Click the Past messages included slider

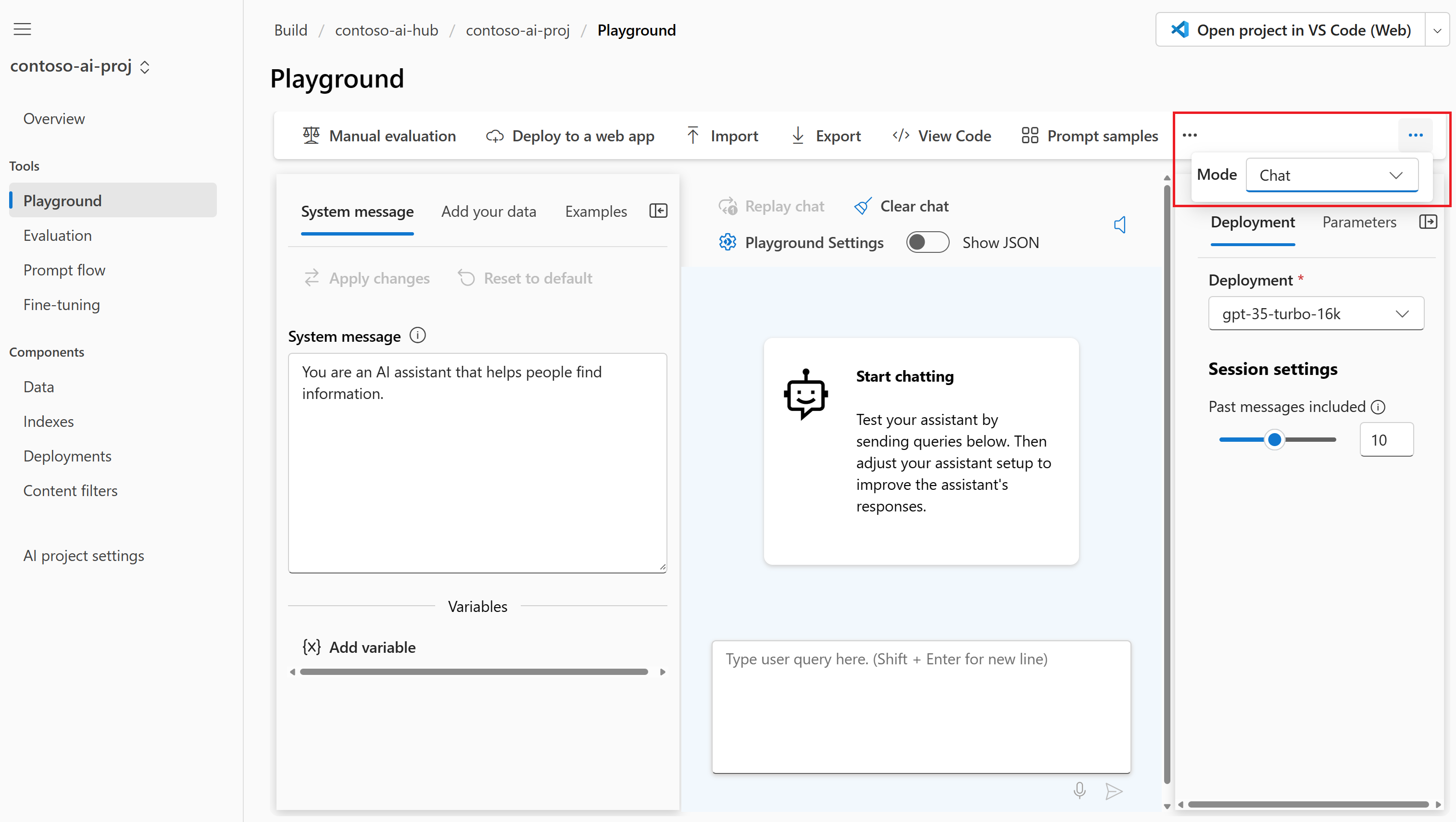1278,439
